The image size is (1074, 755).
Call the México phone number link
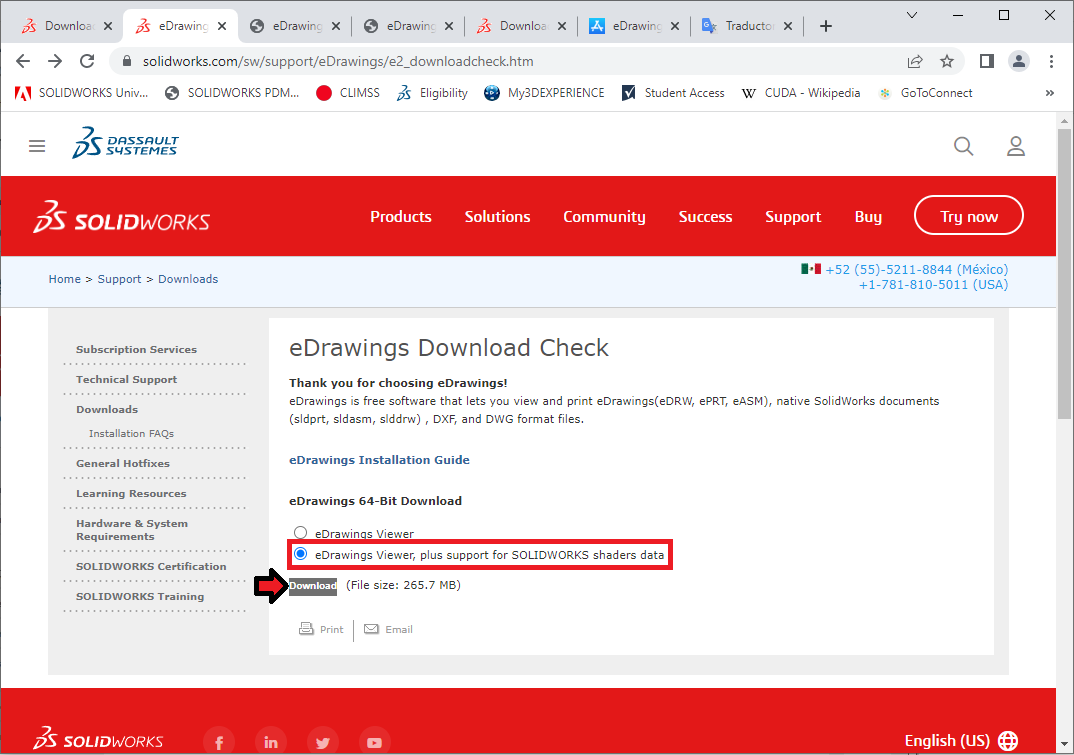point(916,269)
